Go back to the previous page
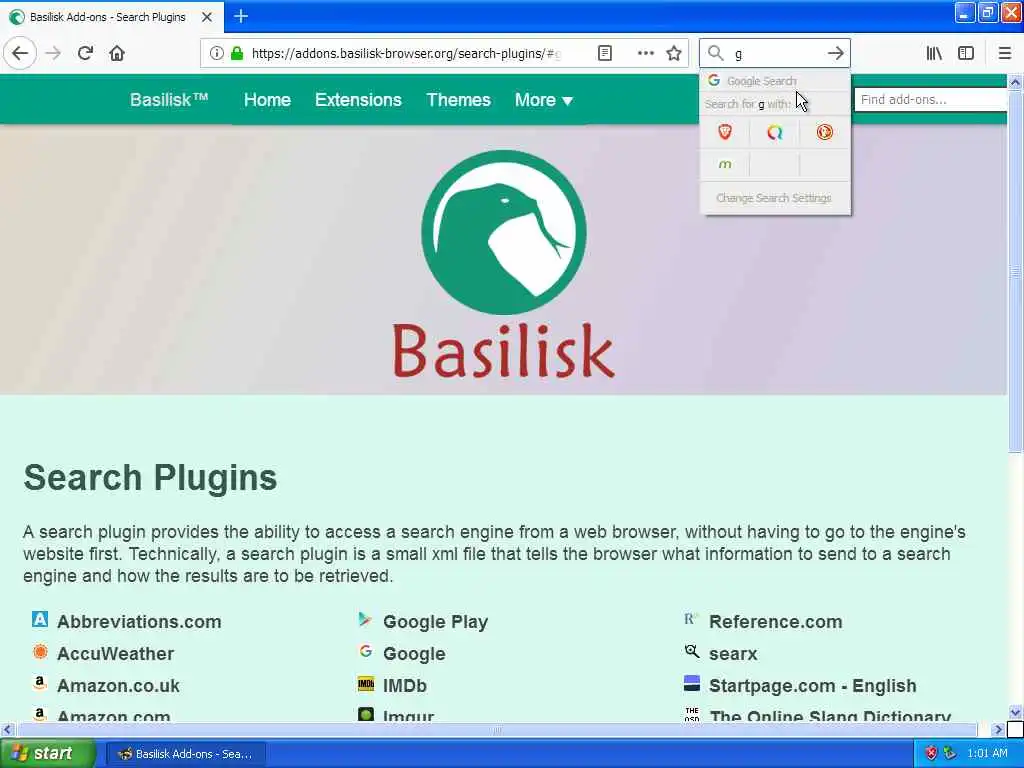The height and width of the screenshot is (768, 1024). click(20, 53)
